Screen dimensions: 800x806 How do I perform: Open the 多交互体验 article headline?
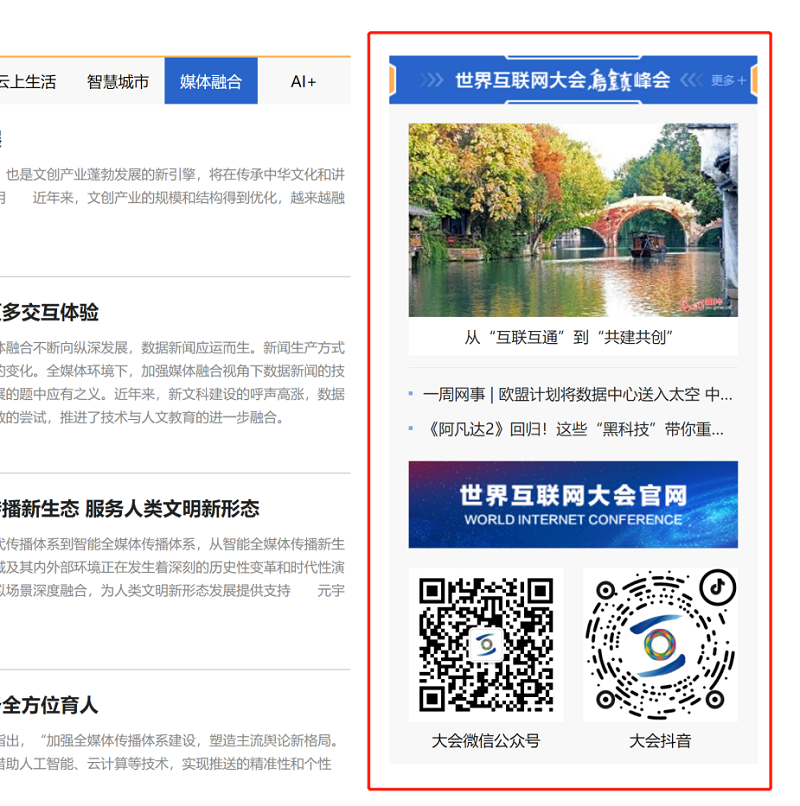[49, 313]
